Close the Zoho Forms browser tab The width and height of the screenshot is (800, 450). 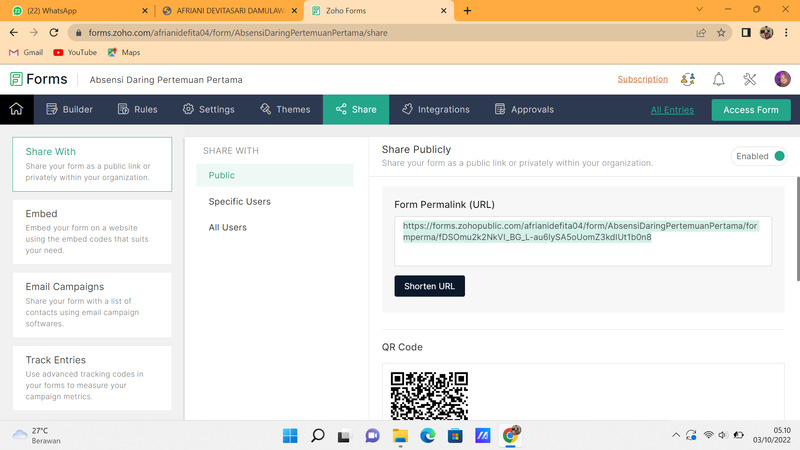tap(443, 10)
